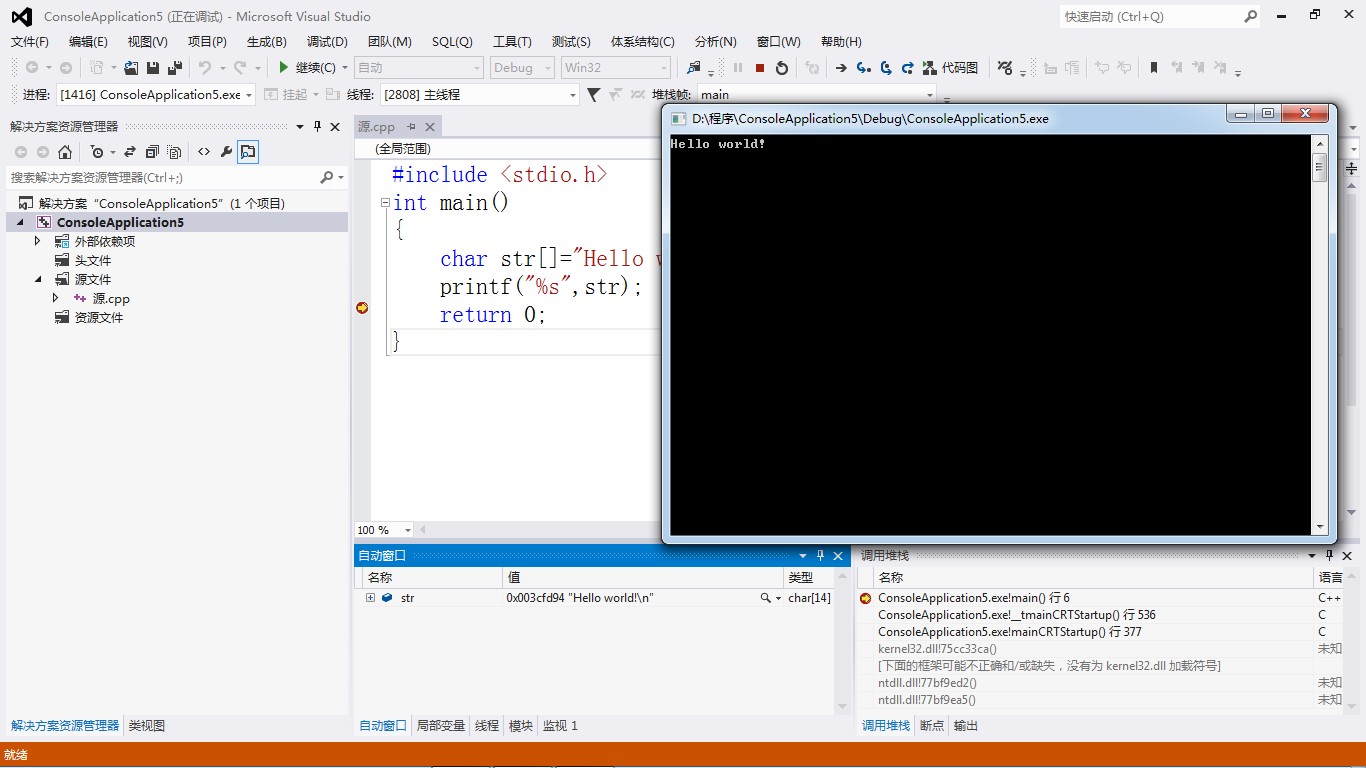The height and width of the screenshot is (768, 1366).
Task: Click the bookmark toggle icon in toolbar
Action: click(1153, 68)
